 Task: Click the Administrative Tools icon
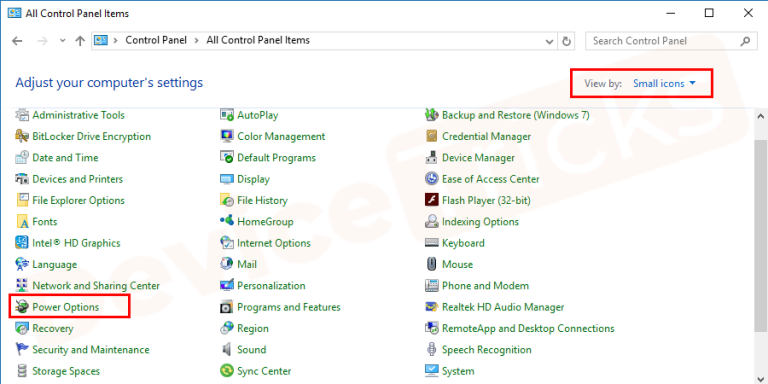22,115
